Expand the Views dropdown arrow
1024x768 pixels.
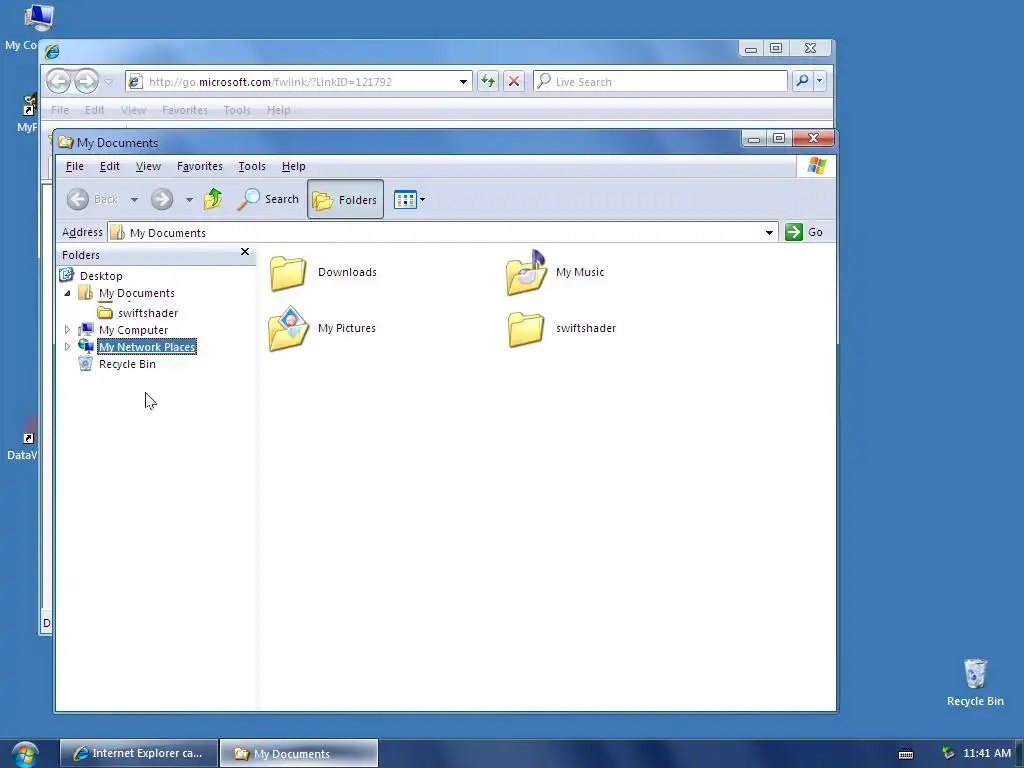[423, 200]
